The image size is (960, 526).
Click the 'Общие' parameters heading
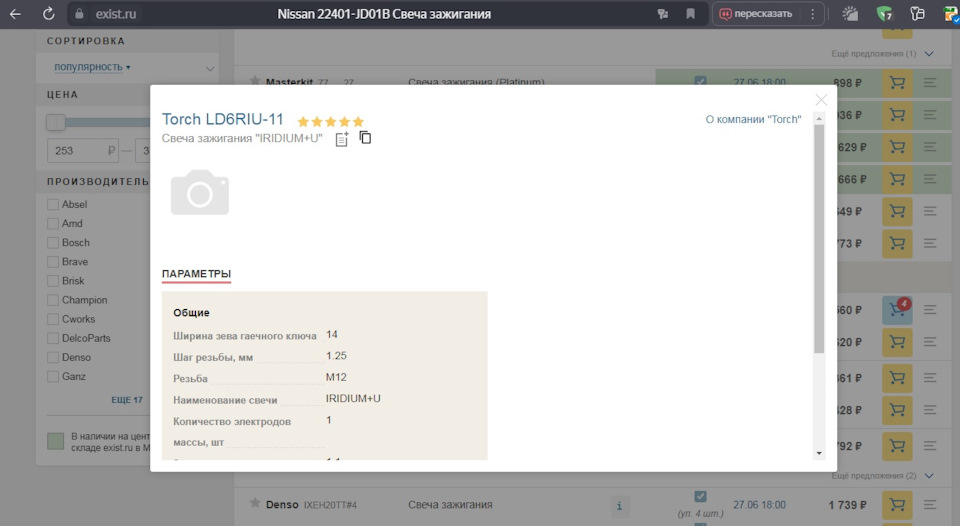point(191,312)
